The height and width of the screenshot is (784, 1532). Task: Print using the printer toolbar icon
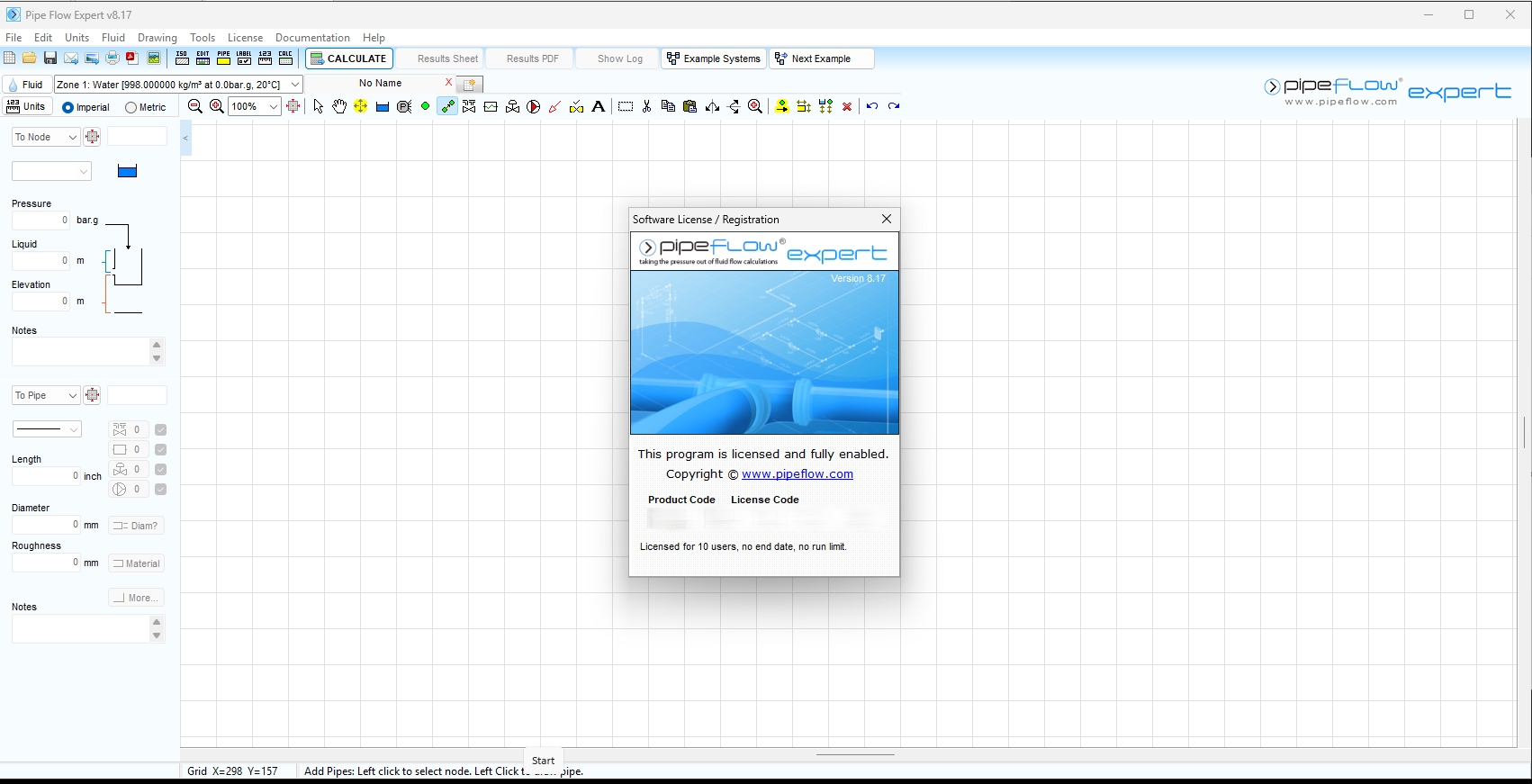113,59
